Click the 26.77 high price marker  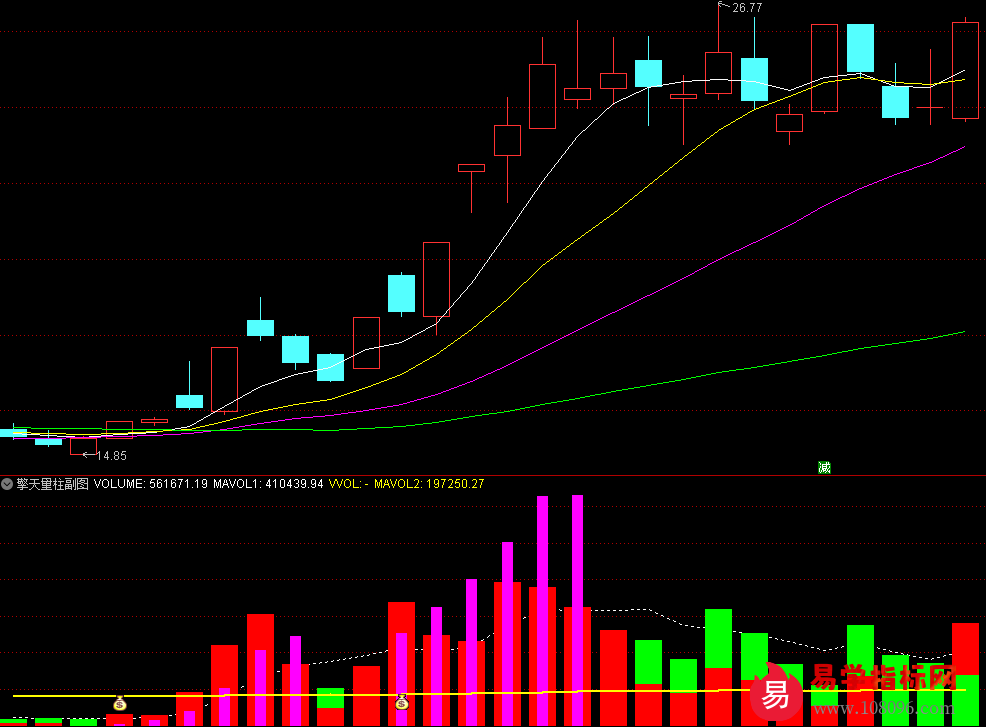pos(746,8)
